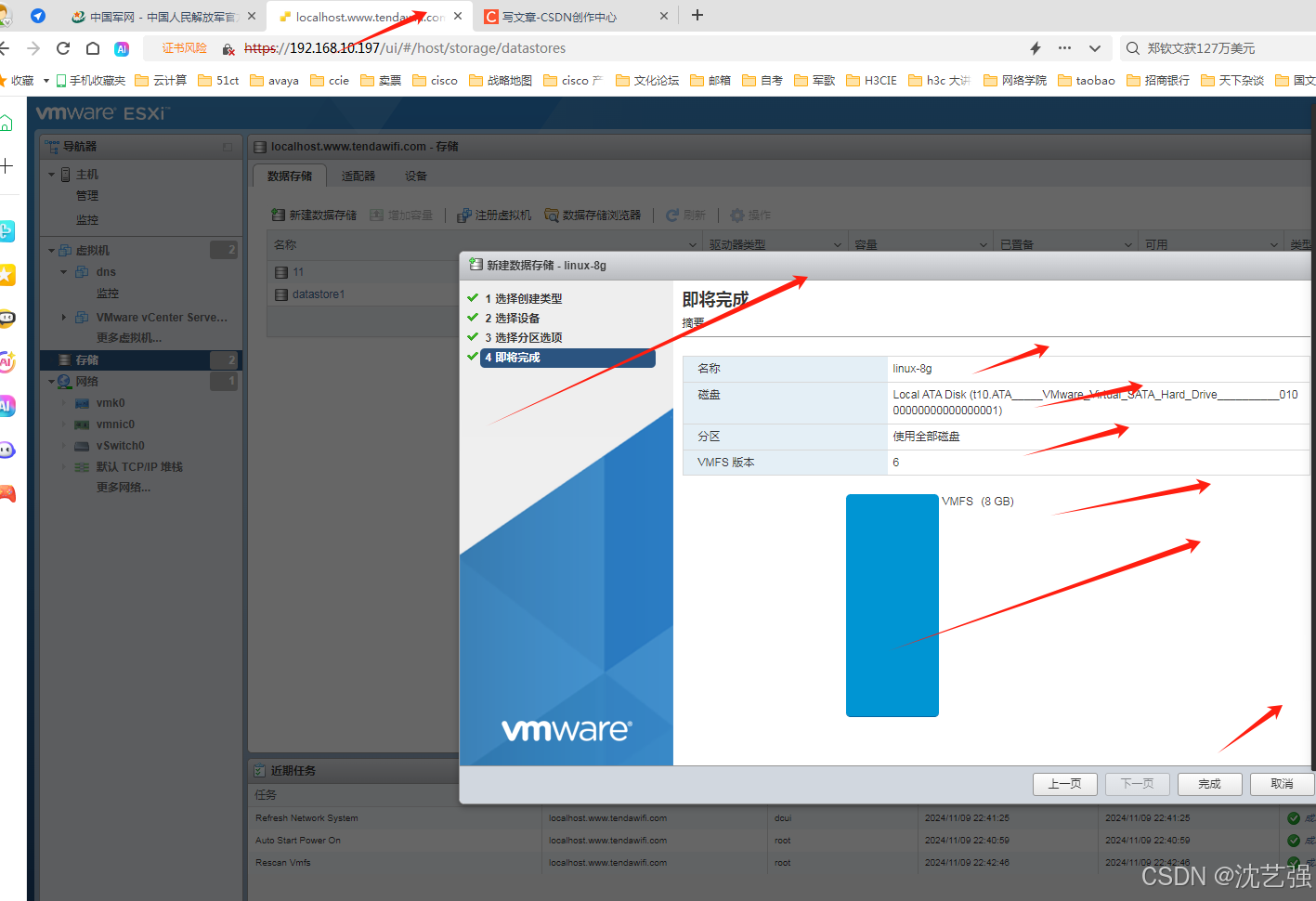Switch to the 写文章-CSDN创作中心 tab

[576, 16]
